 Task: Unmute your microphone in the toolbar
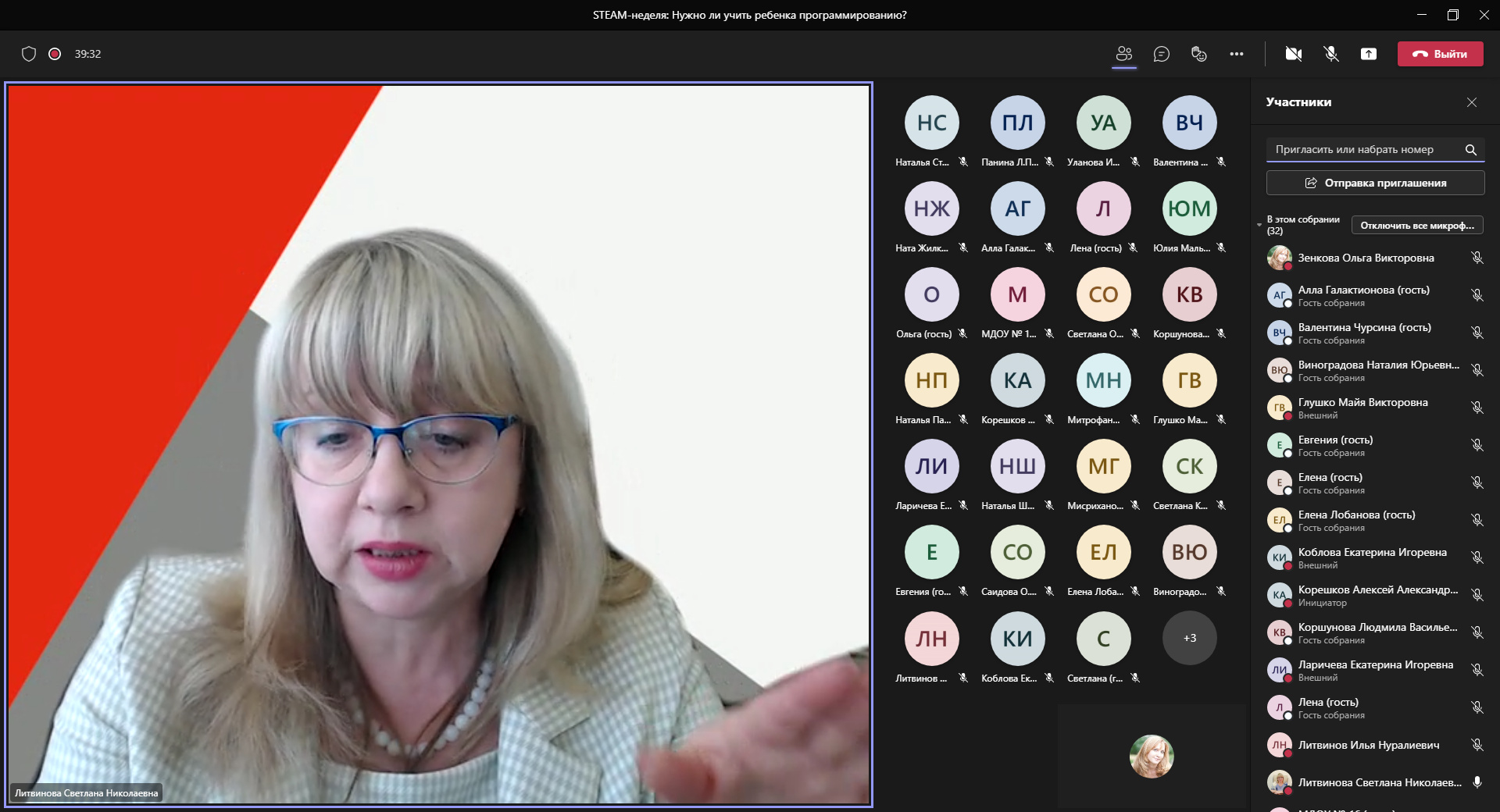coord(1331,54)
